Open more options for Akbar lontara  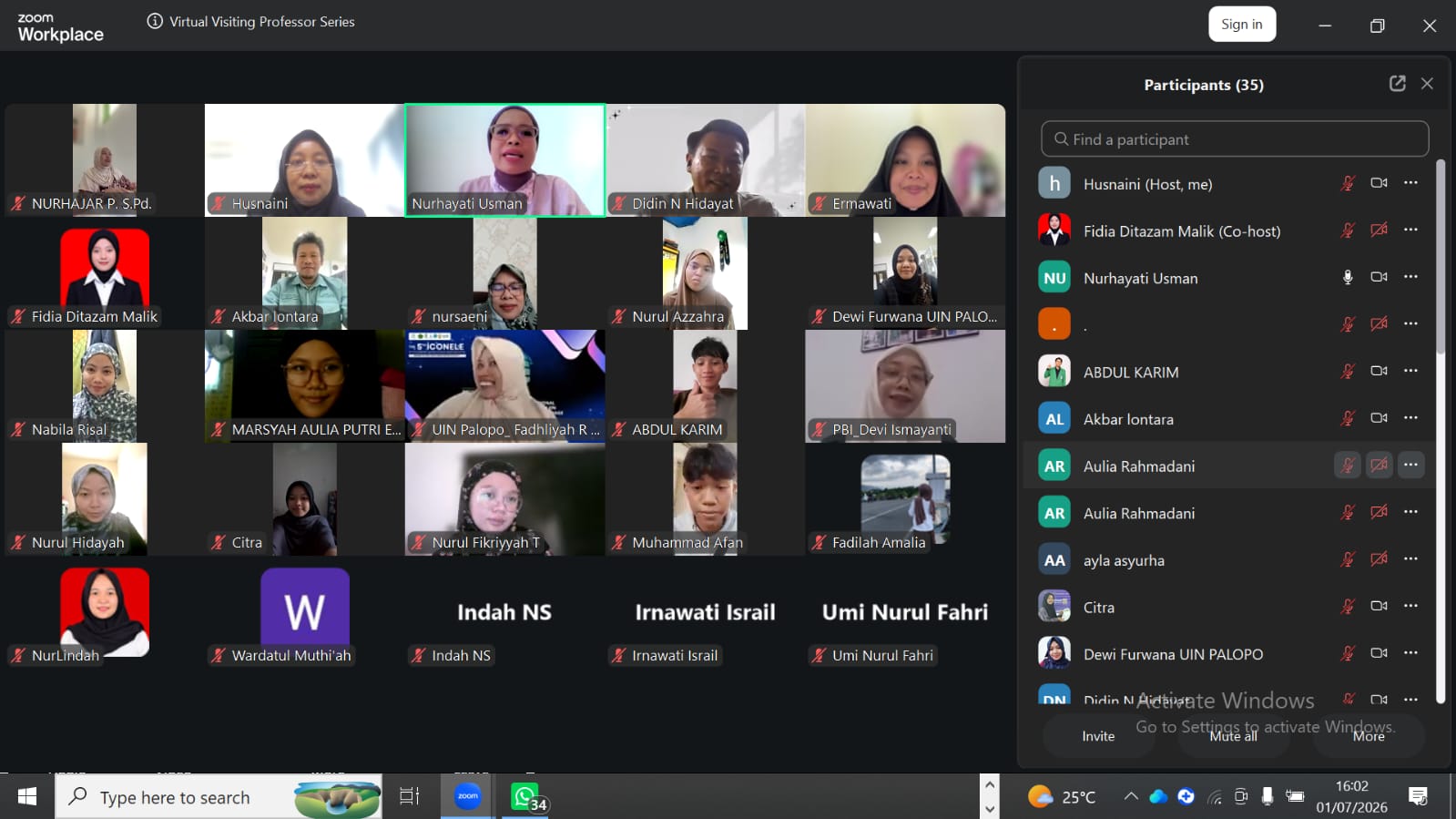1410,418
